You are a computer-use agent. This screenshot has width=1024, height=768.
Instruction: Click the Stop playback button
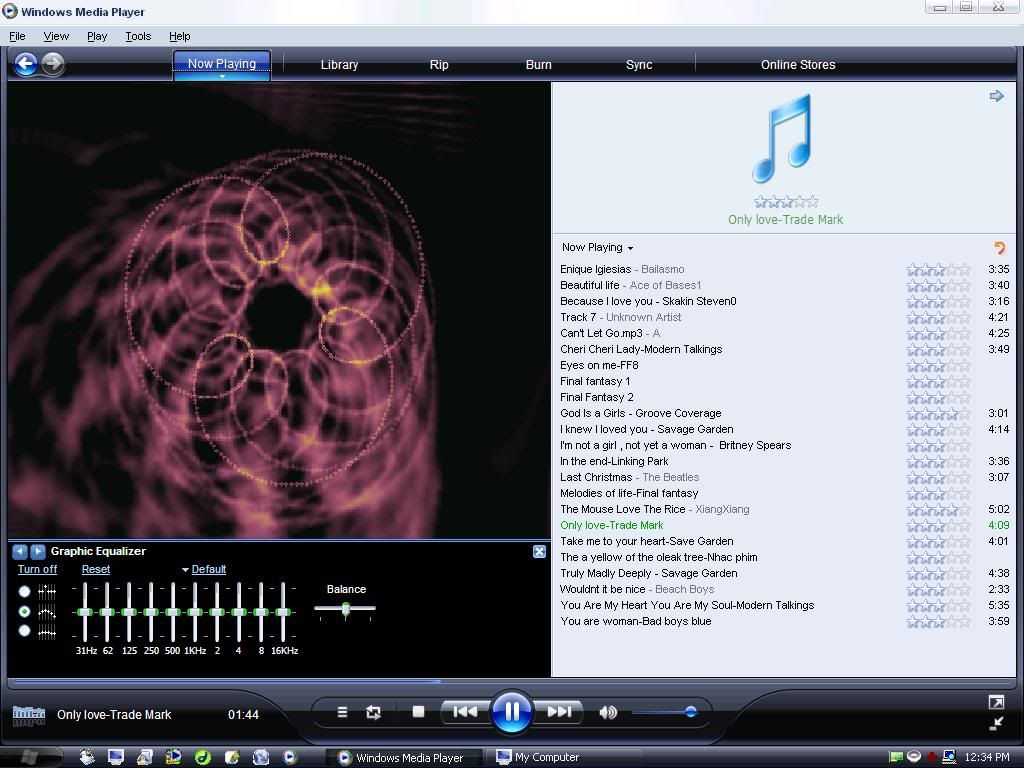(418, 712)
